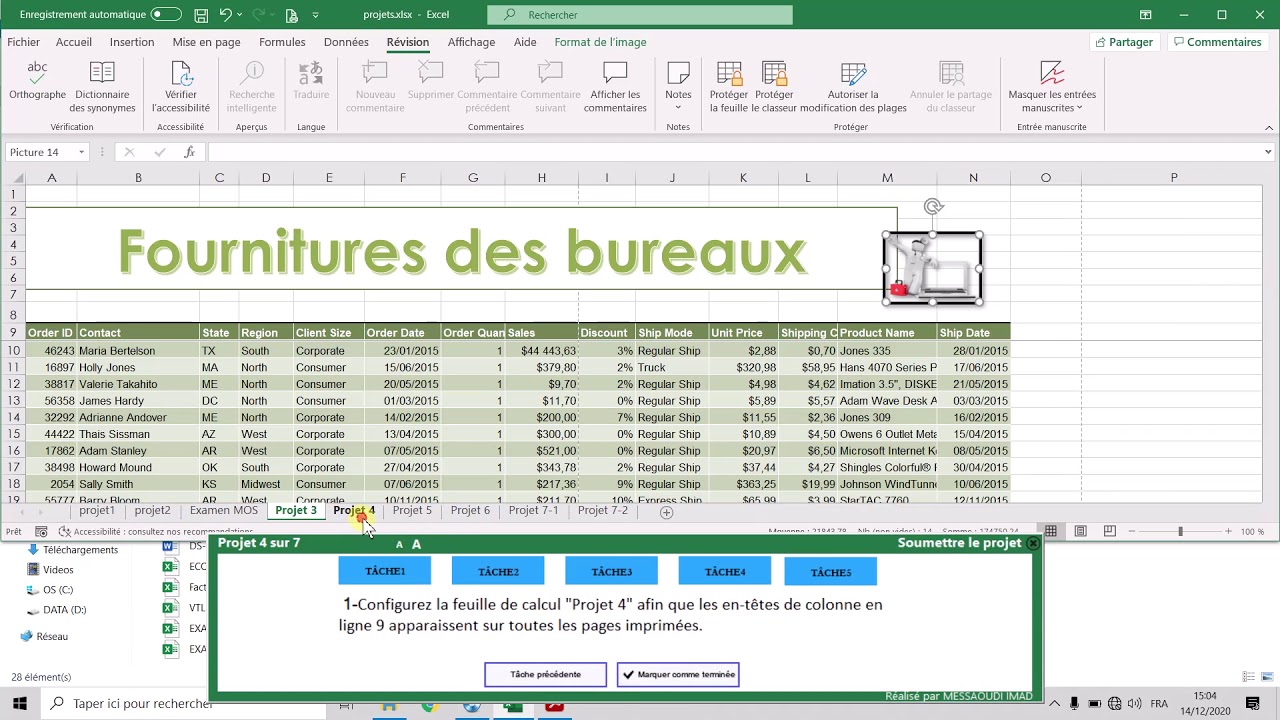Click Afficher les commentaires
Viewport: 1280px width, 720px height.
[x=615, y=87]
